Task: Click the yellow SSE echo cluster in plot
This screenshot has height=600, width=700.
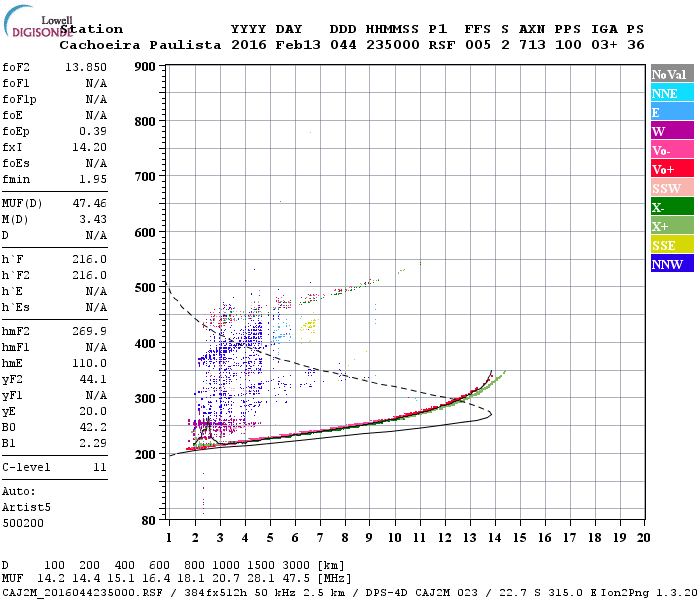Action: [309, 326]
